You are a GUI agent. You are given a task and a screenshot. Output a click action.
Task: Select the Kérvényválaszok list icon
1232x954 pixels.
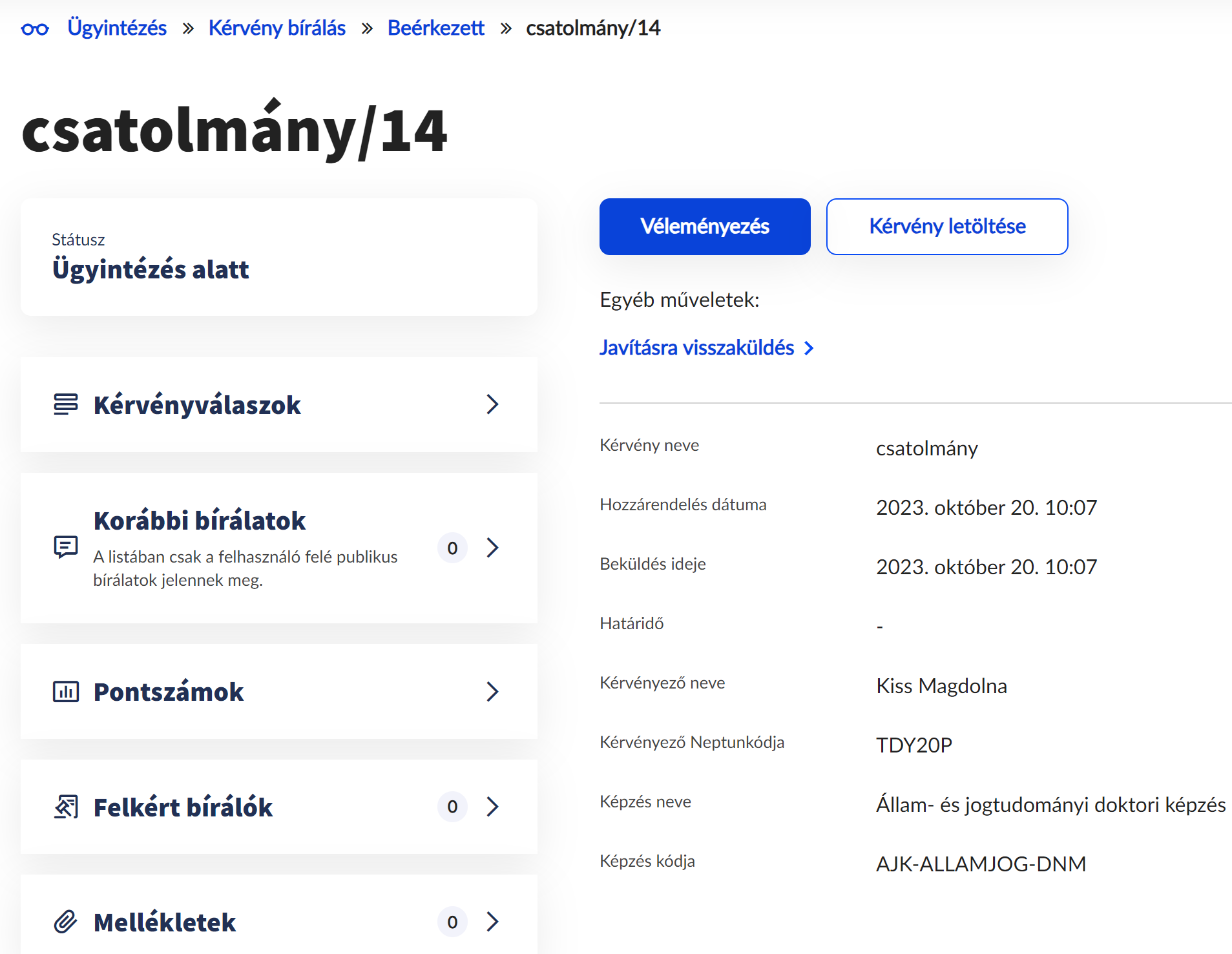tap(65, 405)
